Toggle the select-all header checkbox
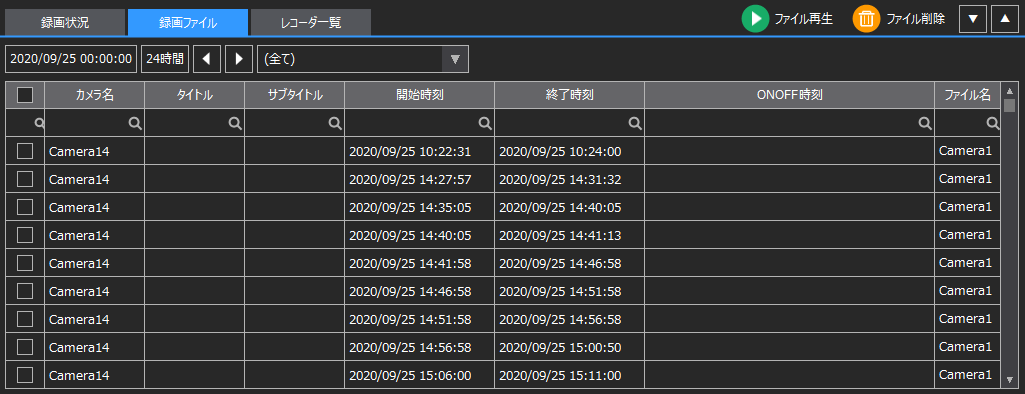The height and width of the screenshot is (394, 1025). click(25, 95)
